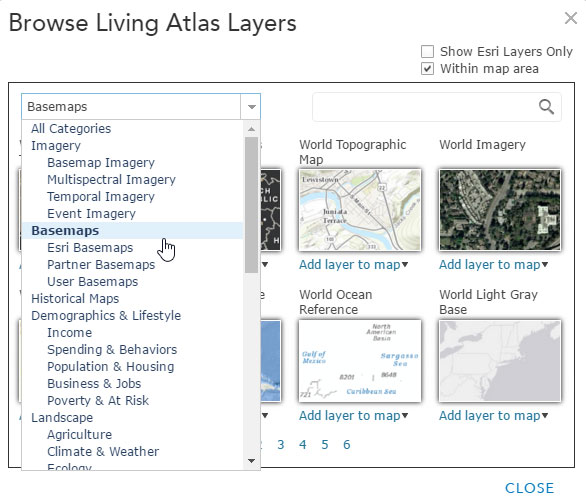This screenshot has width=586, height=496.
Task: Click the category list scroll up arrow
Action: (251, 129)
